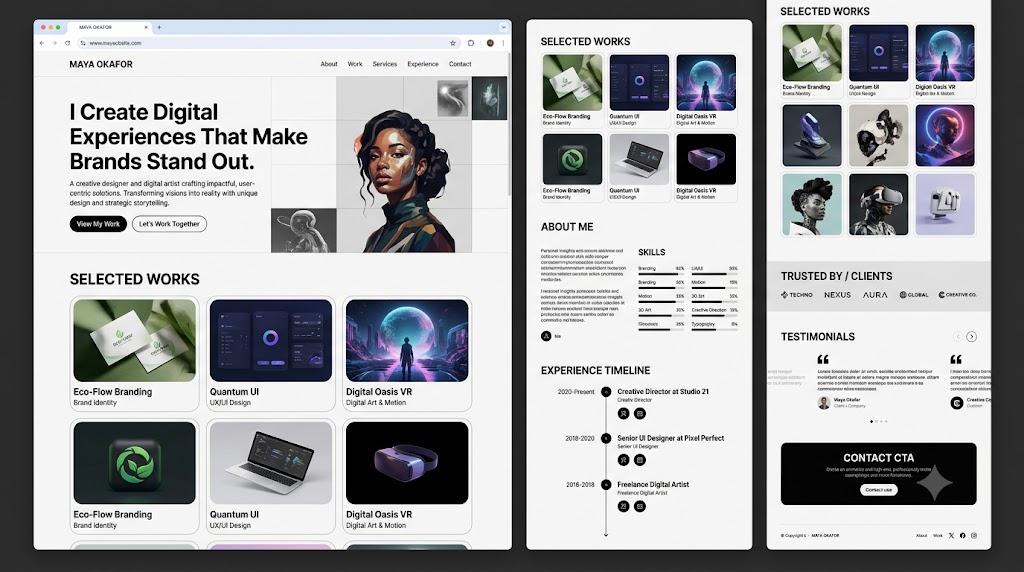This screenshot has width=1024, height=572.
Task: Select the active first testimonial pagination dot
Action: 871,422
